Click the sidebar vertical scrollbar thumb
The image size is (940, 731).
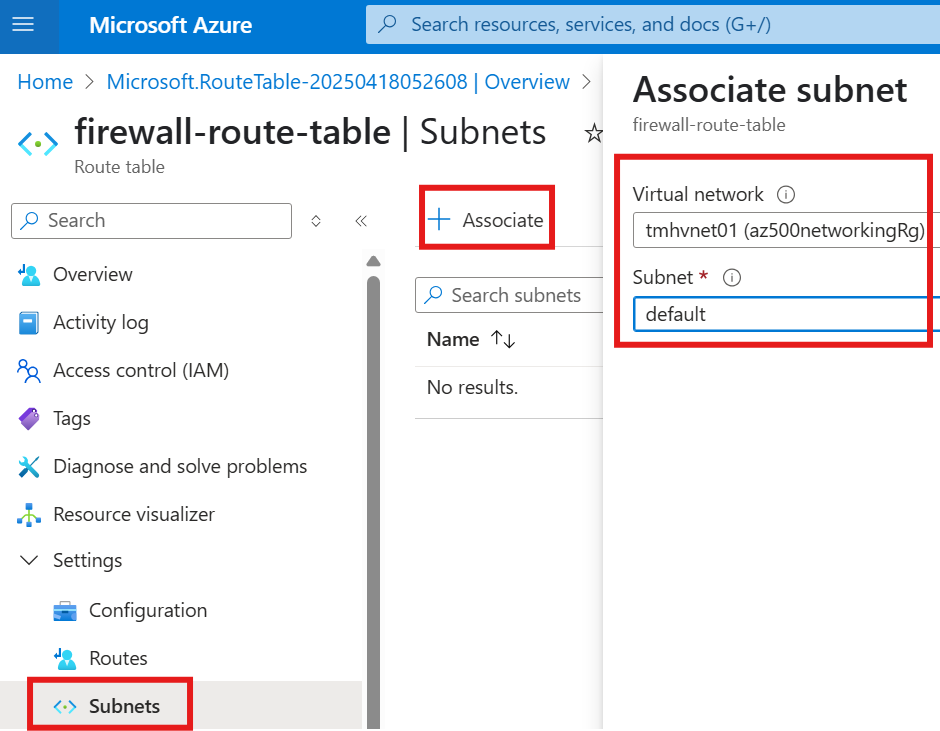(373, 503)
